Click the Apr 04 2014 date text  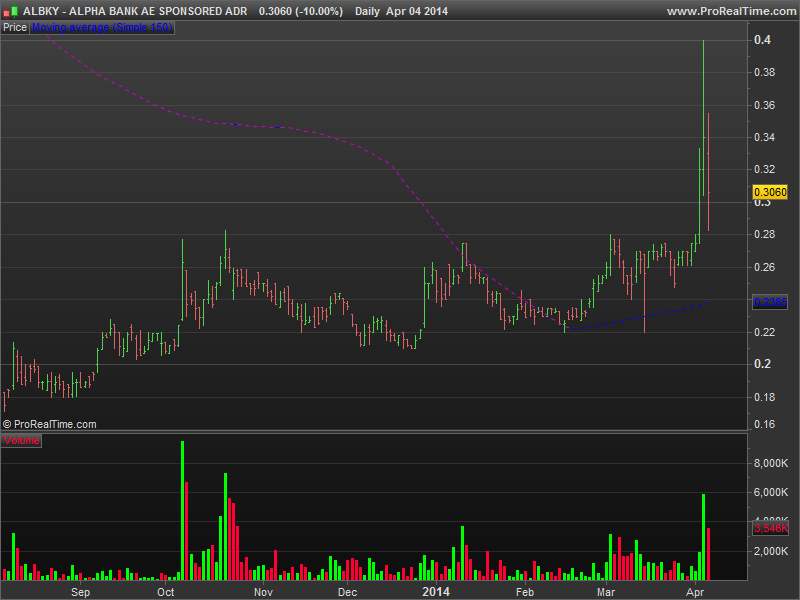[x=417, y=11]
